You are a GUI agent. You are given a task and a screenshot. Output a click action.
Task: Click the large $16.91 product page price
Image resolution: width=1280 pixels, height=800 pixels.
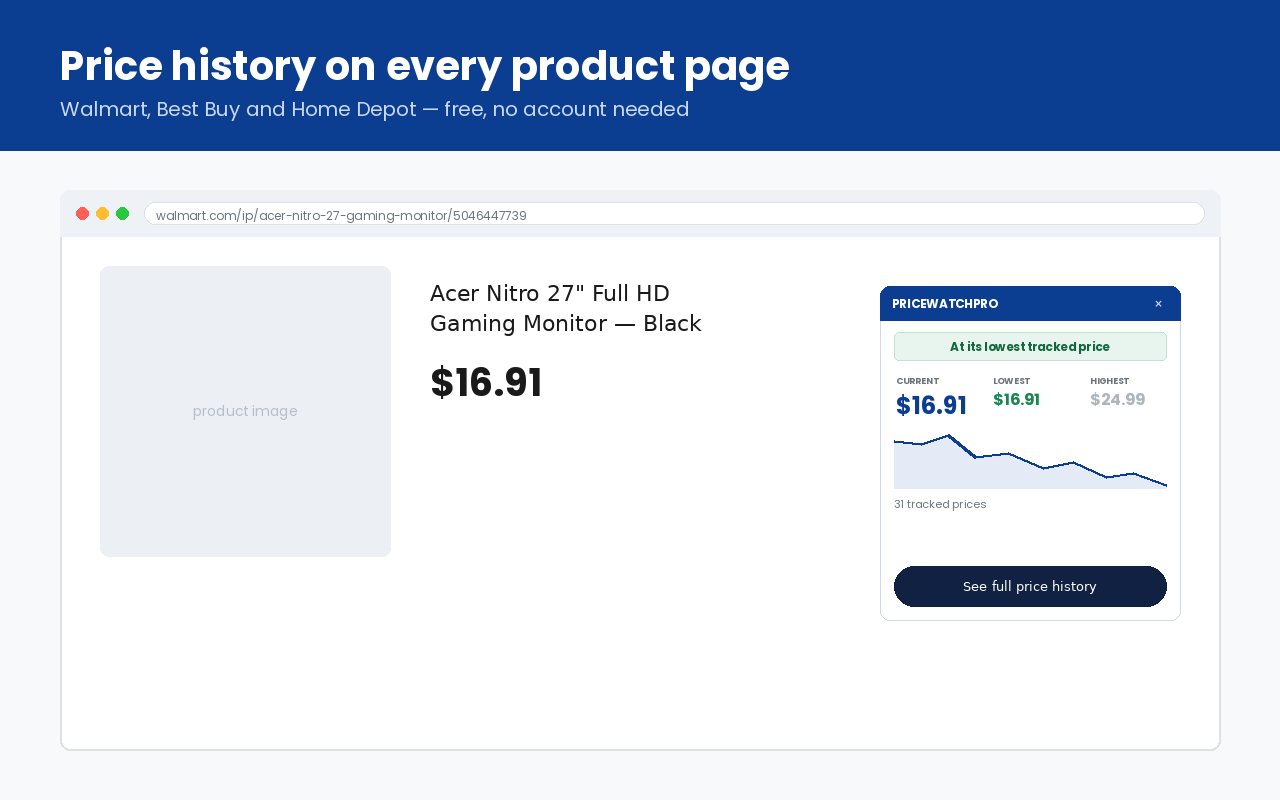click(x=486, y=382)
